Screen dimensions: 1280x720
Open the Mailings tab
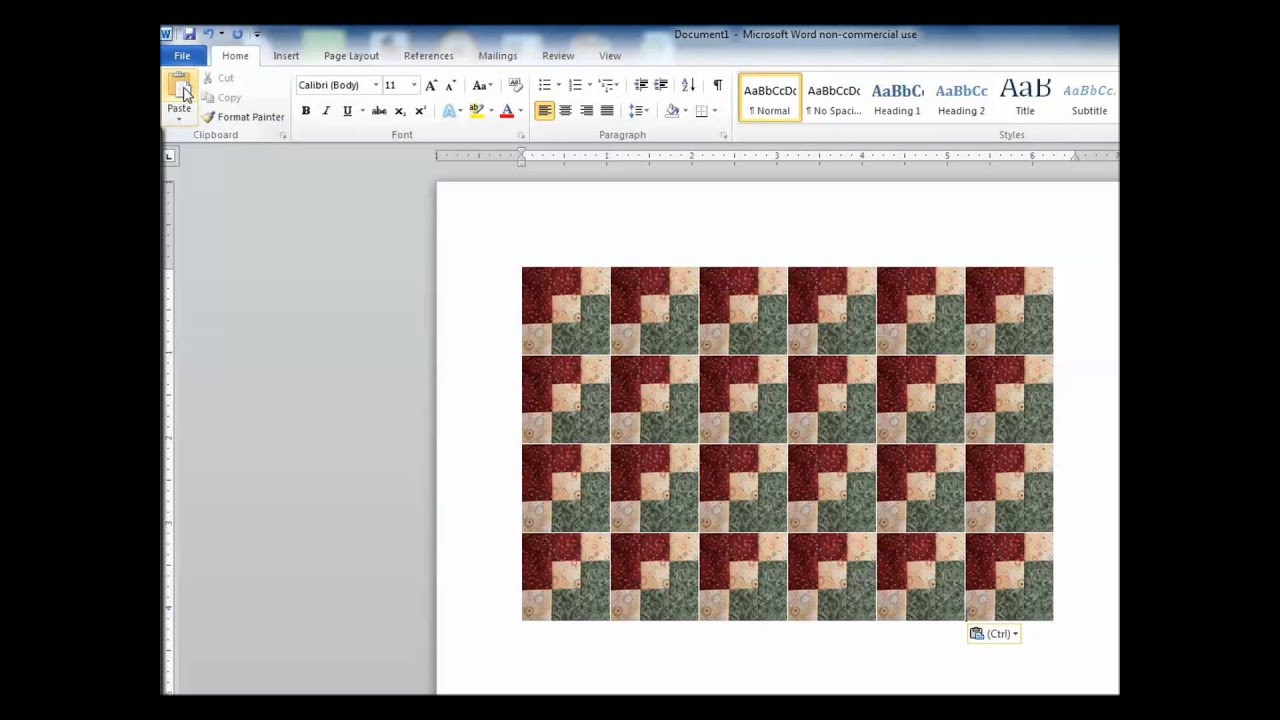497,56
